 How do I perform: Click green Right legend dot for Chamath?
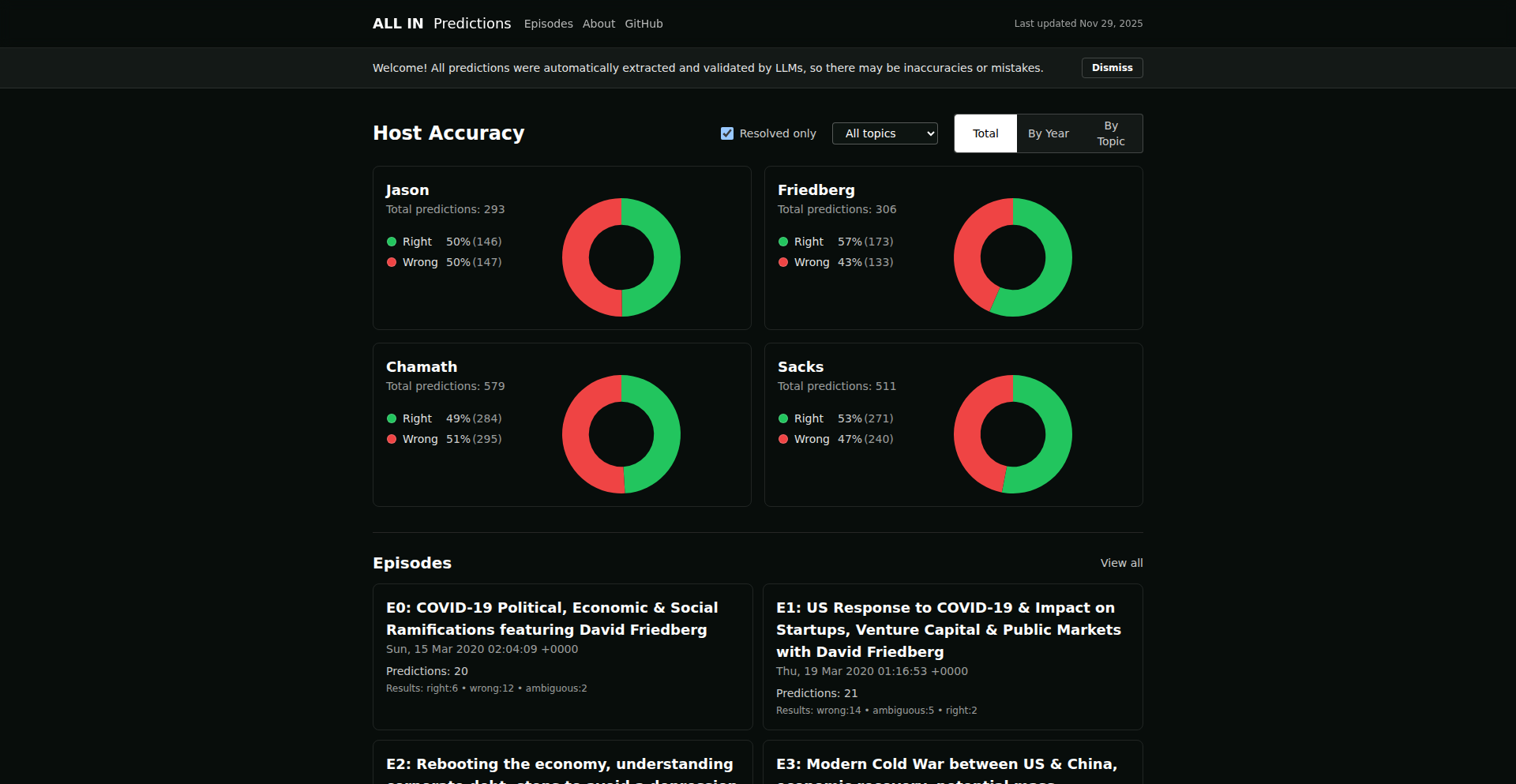point(392,418)
